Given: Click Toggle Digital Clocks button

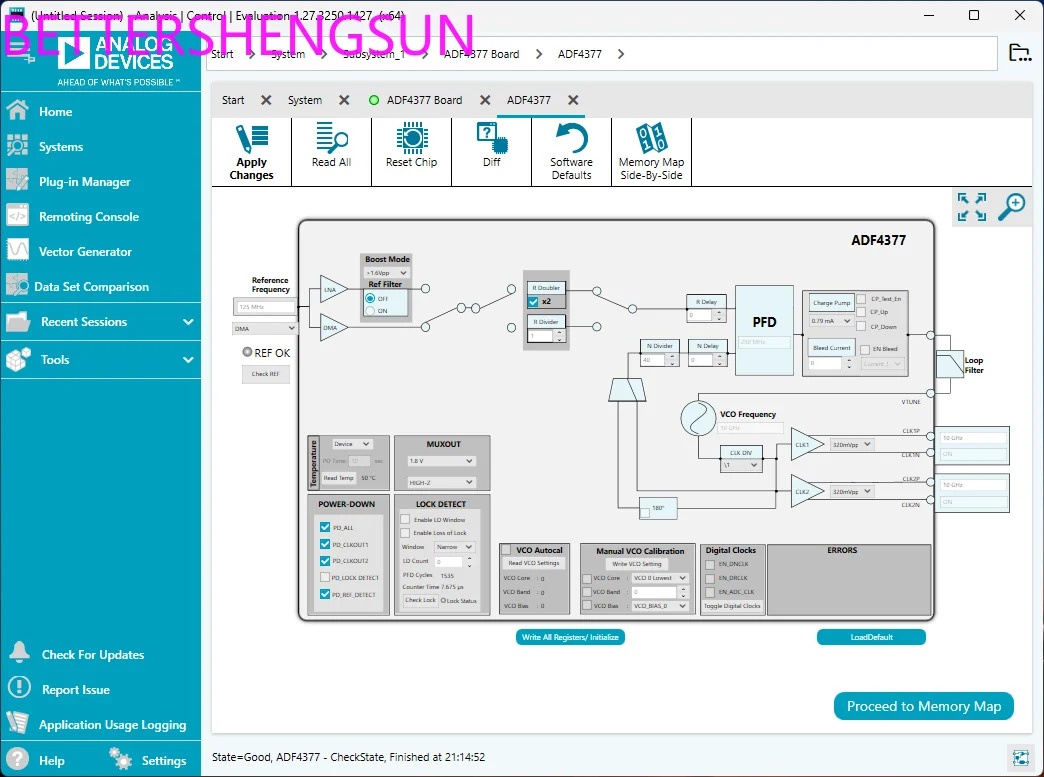Looking at the screenshot, I should tap(732, 606).
